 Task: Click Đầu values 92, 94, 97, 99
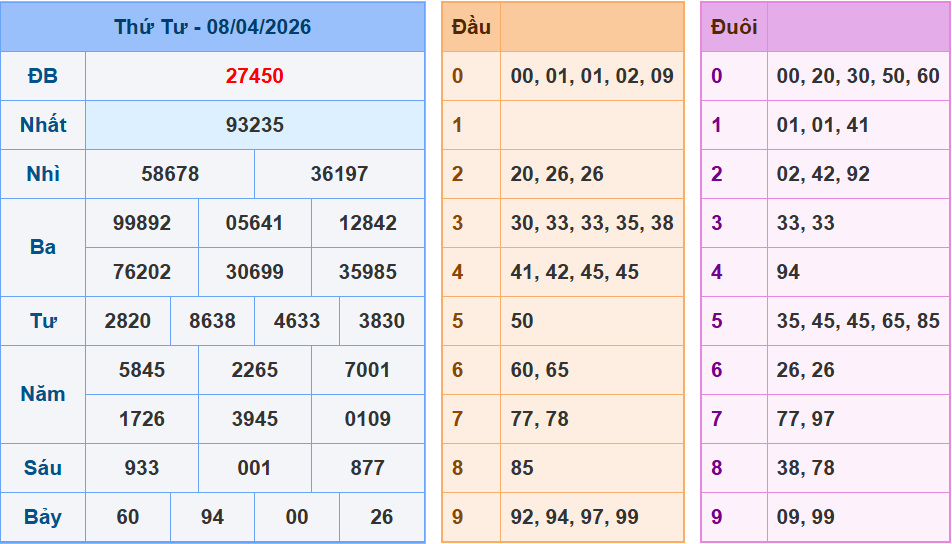point(574,517)
